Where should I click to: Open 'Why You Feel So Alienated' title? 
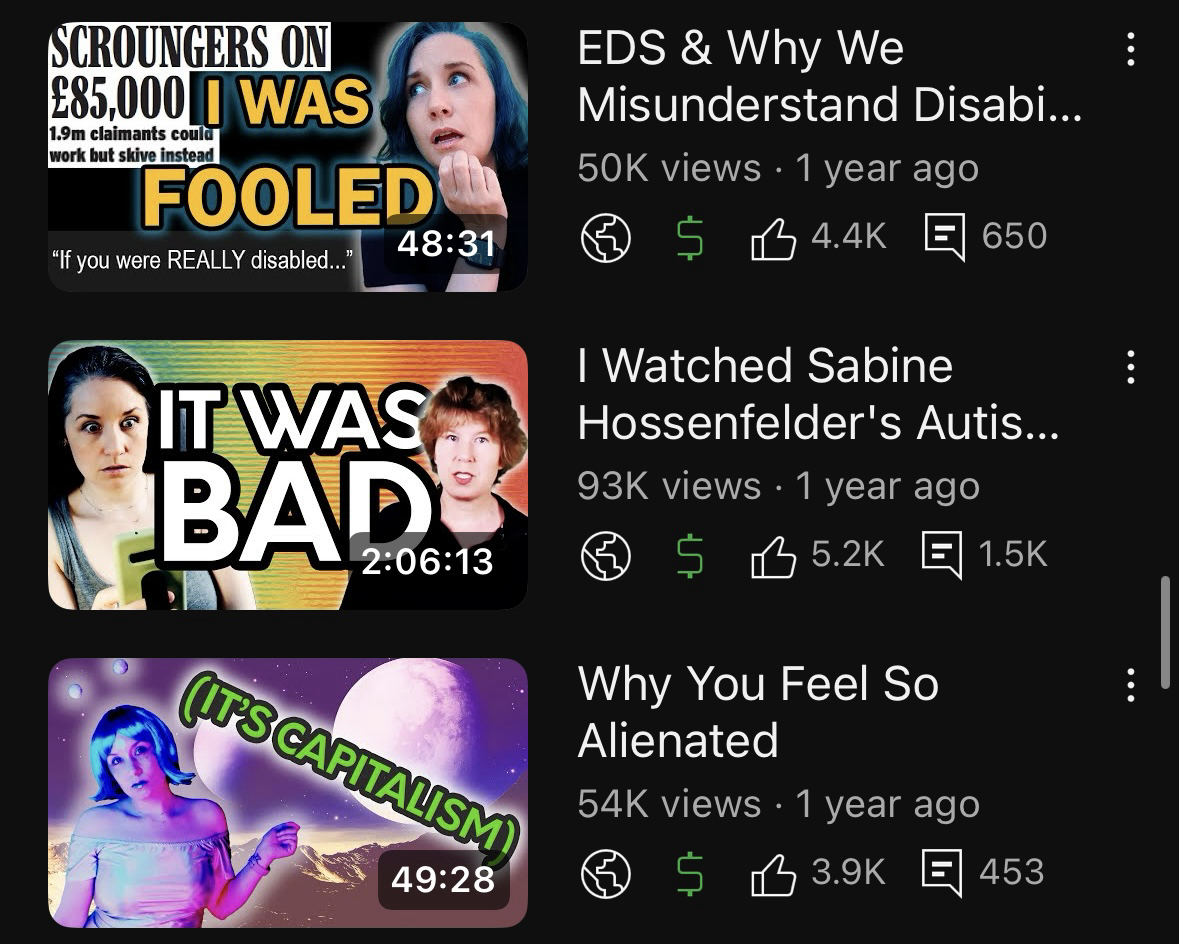point(758,712)
